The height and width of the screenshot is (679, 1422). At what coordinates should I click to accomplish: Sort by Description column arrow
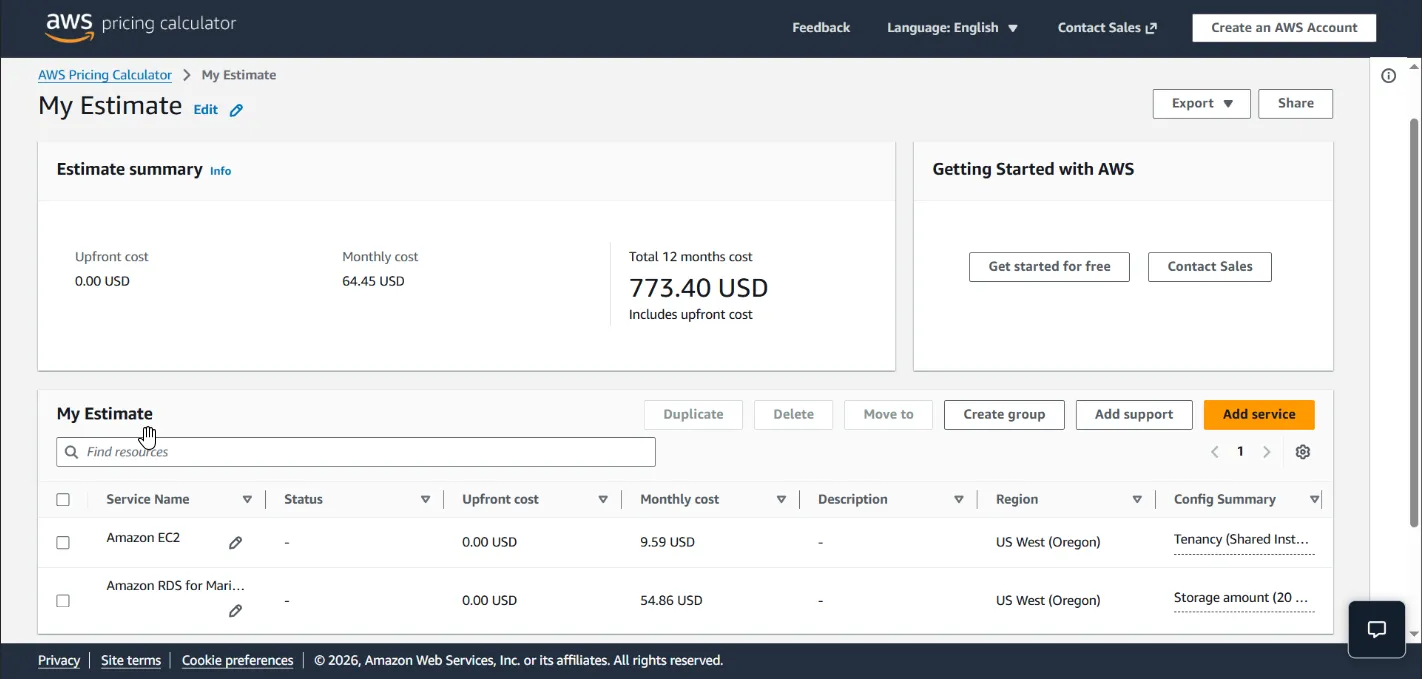[x=959, y=500]
